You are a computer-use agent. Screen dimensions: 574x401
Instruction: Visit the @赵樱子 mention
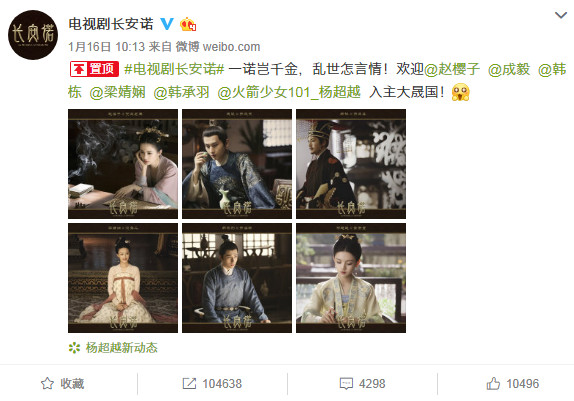452,69
